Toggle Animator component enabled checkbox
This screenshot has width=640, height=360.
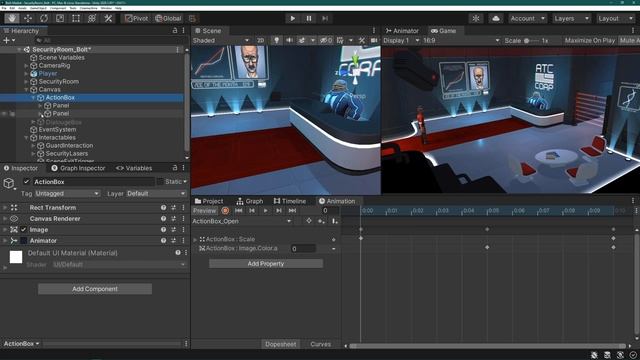tap(24, 241)
